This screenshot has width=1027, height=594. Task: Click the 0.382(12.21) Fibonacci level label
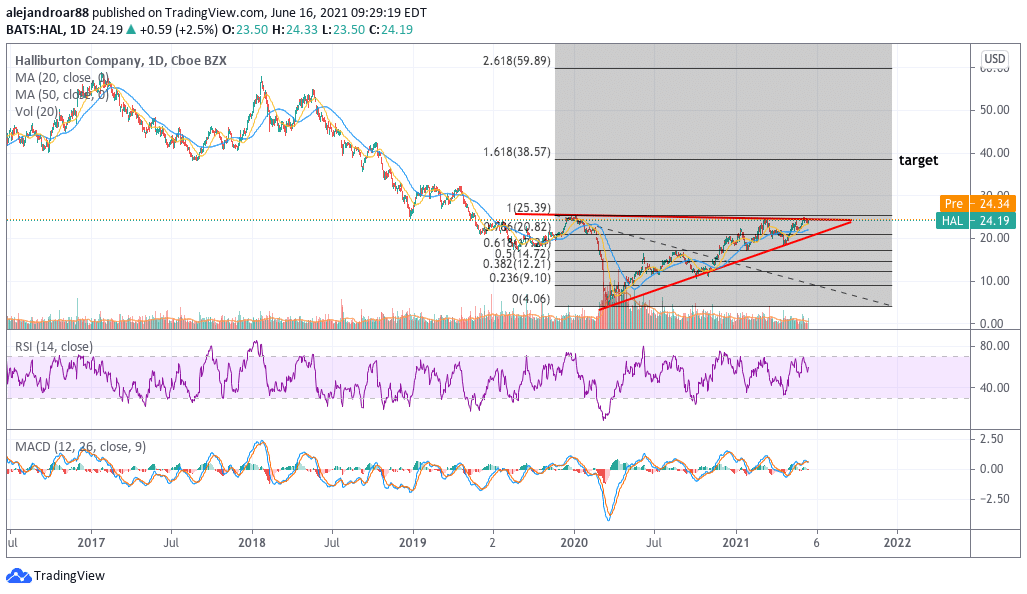click(x=517, y=264)
